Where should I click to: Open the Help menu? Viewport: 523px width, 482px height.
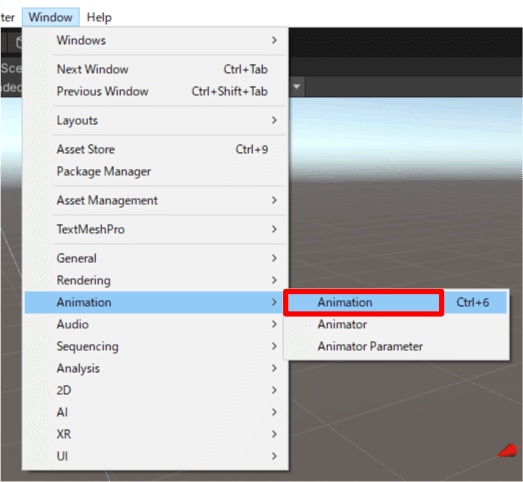click(x=99, y=17)
